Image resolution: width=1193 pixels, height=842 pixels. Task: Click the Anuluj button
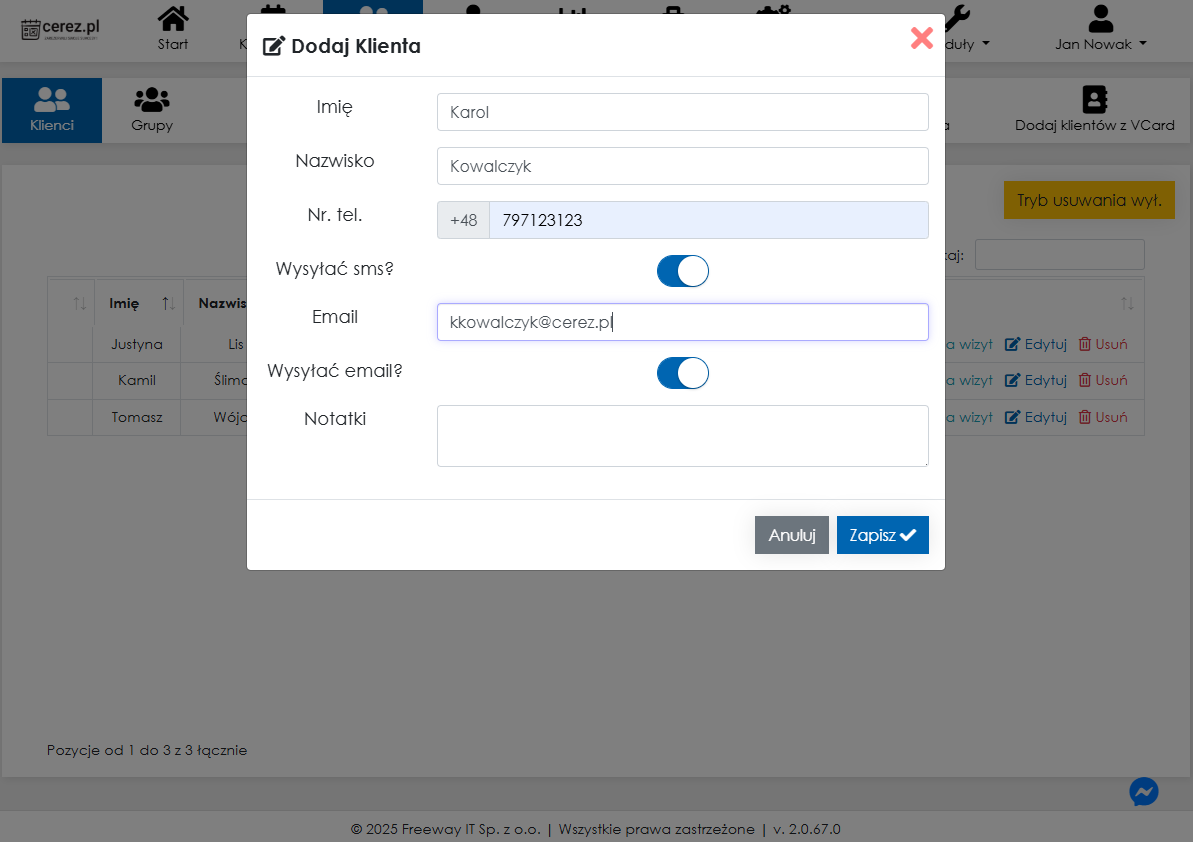coord(791,535)
